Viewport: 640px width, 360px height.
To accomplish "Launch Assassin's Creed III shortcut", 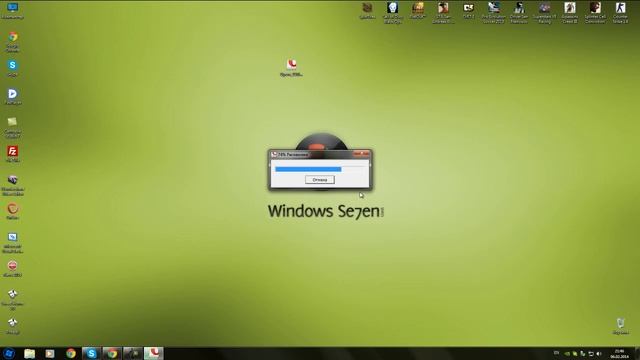I will (x=570, y=13).
